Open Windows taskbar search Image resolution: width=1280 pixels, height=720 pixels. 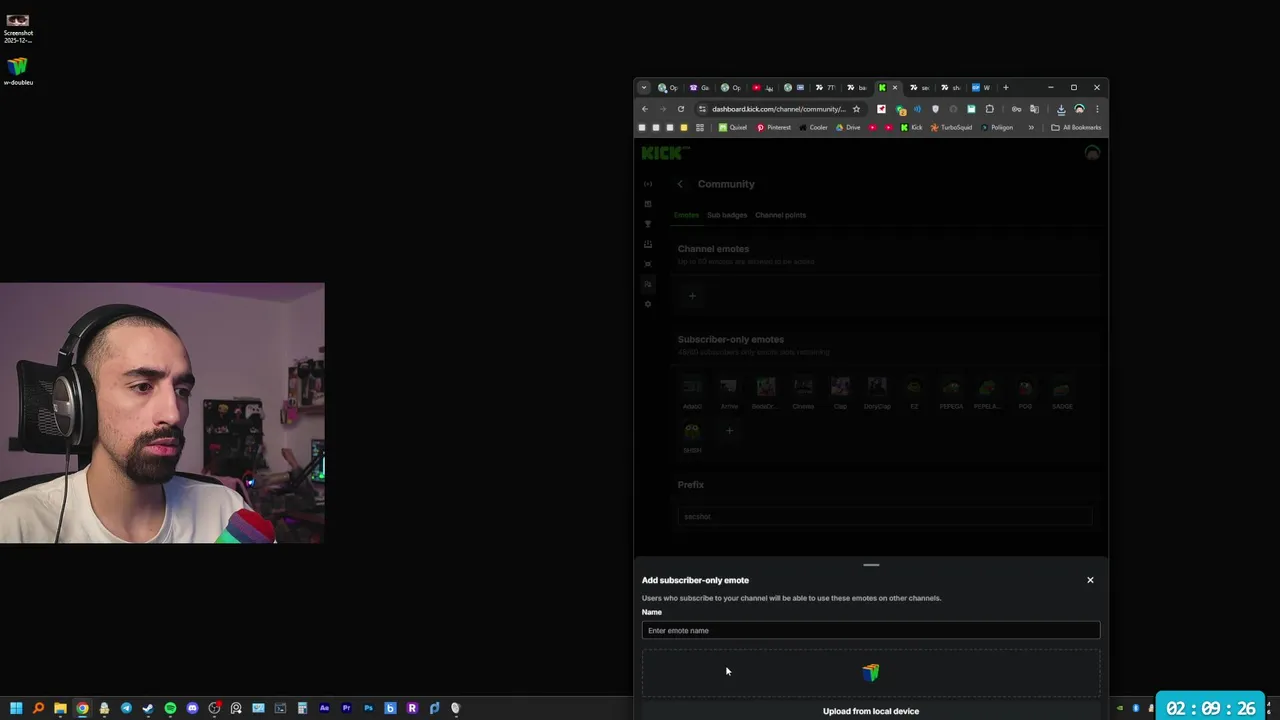point(38,708)
